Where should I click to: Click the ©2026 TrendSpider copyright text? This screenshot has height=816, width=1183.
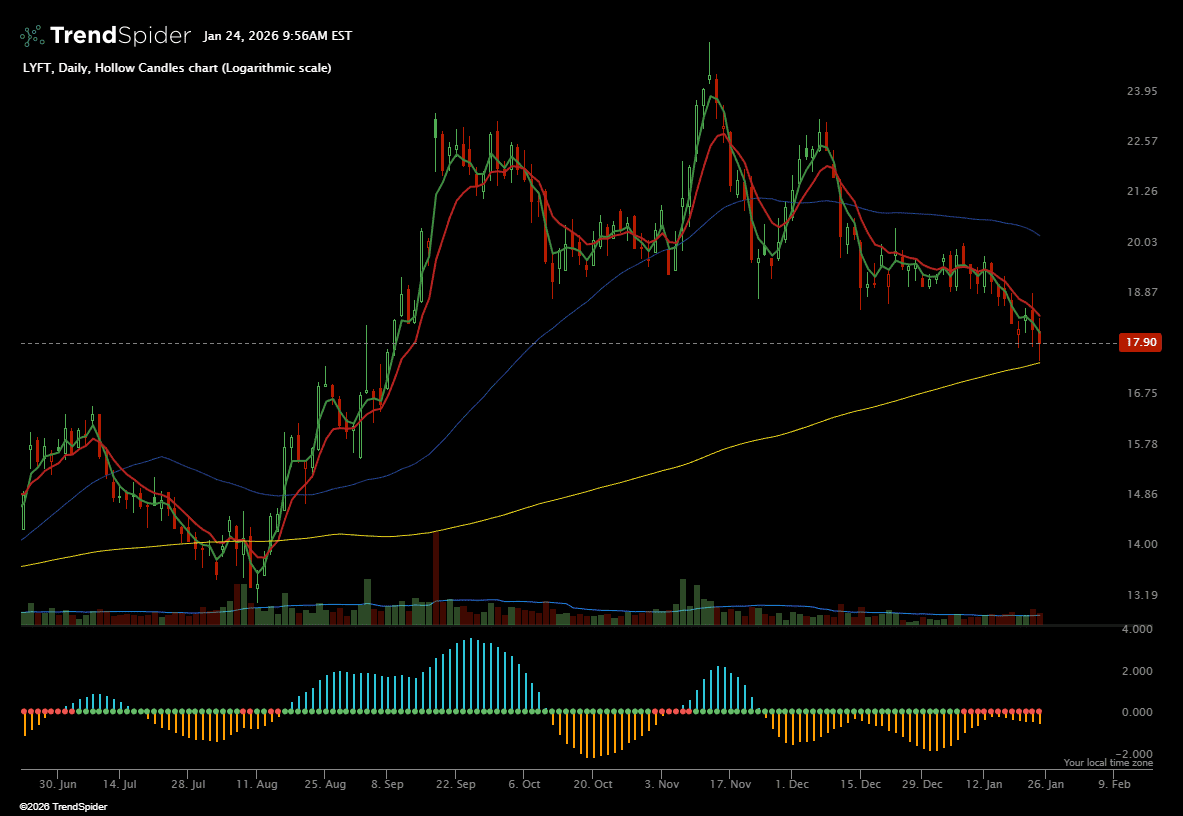coord(63,806)
